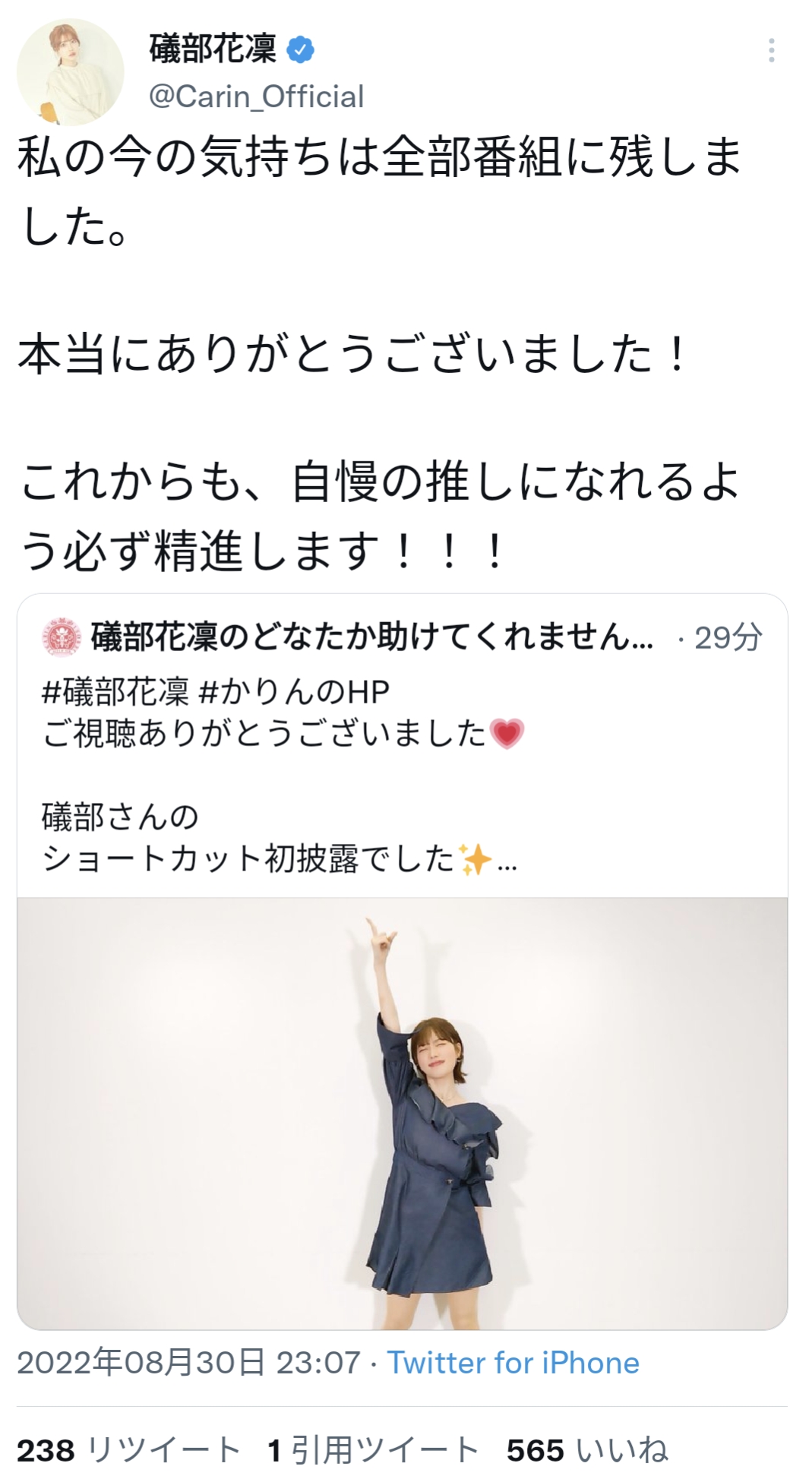Open the #かりんのHP hashtag

tap(293, 691)
